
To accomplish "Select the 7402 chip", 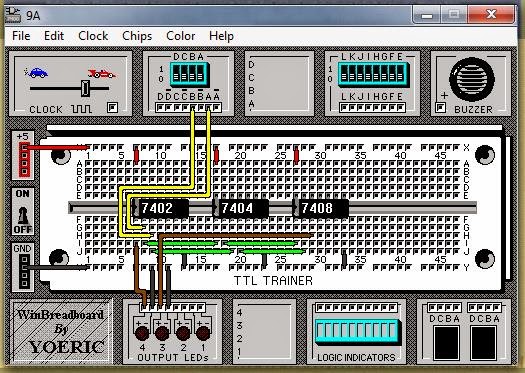I will coord(161,208).
